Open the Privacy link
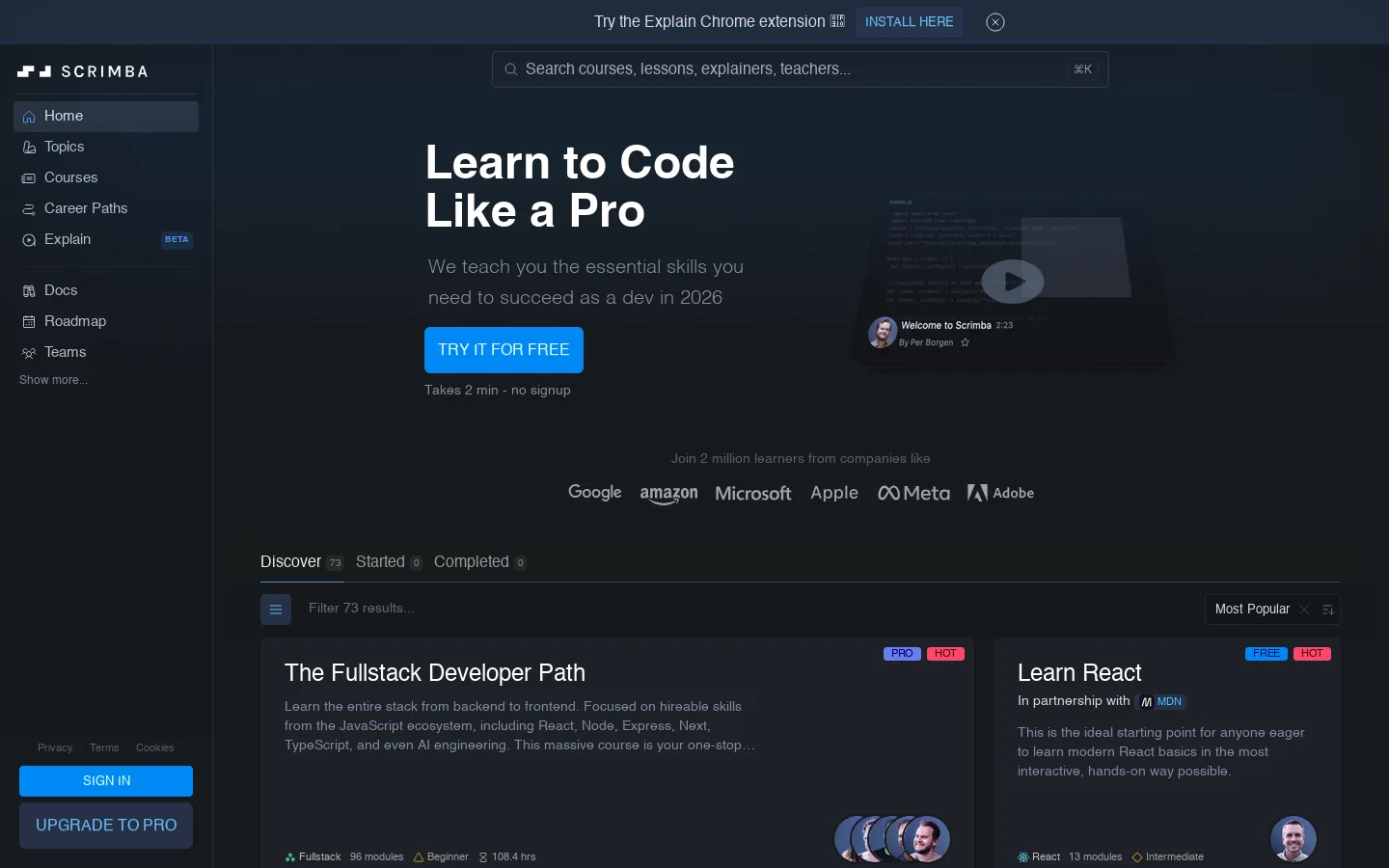 55,747
